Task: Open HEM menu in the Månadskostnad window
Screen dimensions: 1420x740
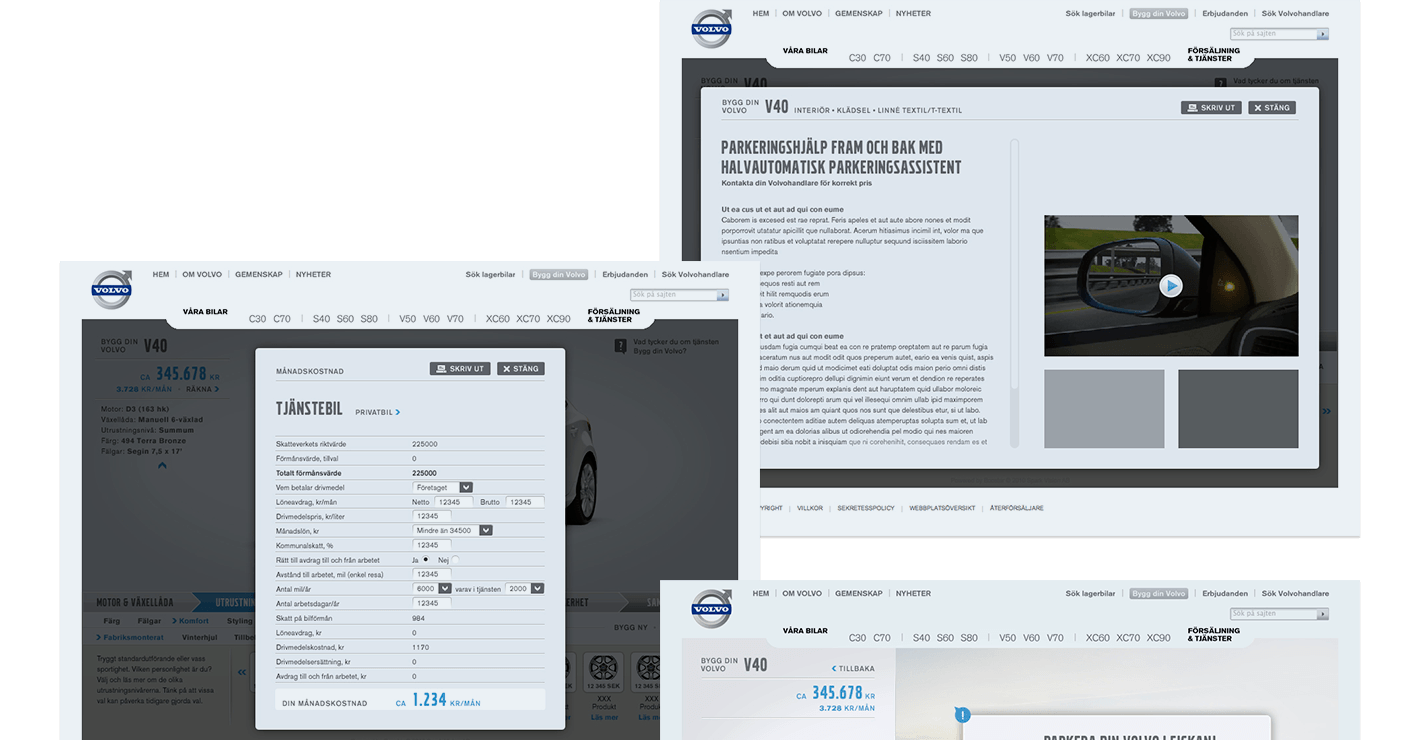Action: click(x=161, y=274)
